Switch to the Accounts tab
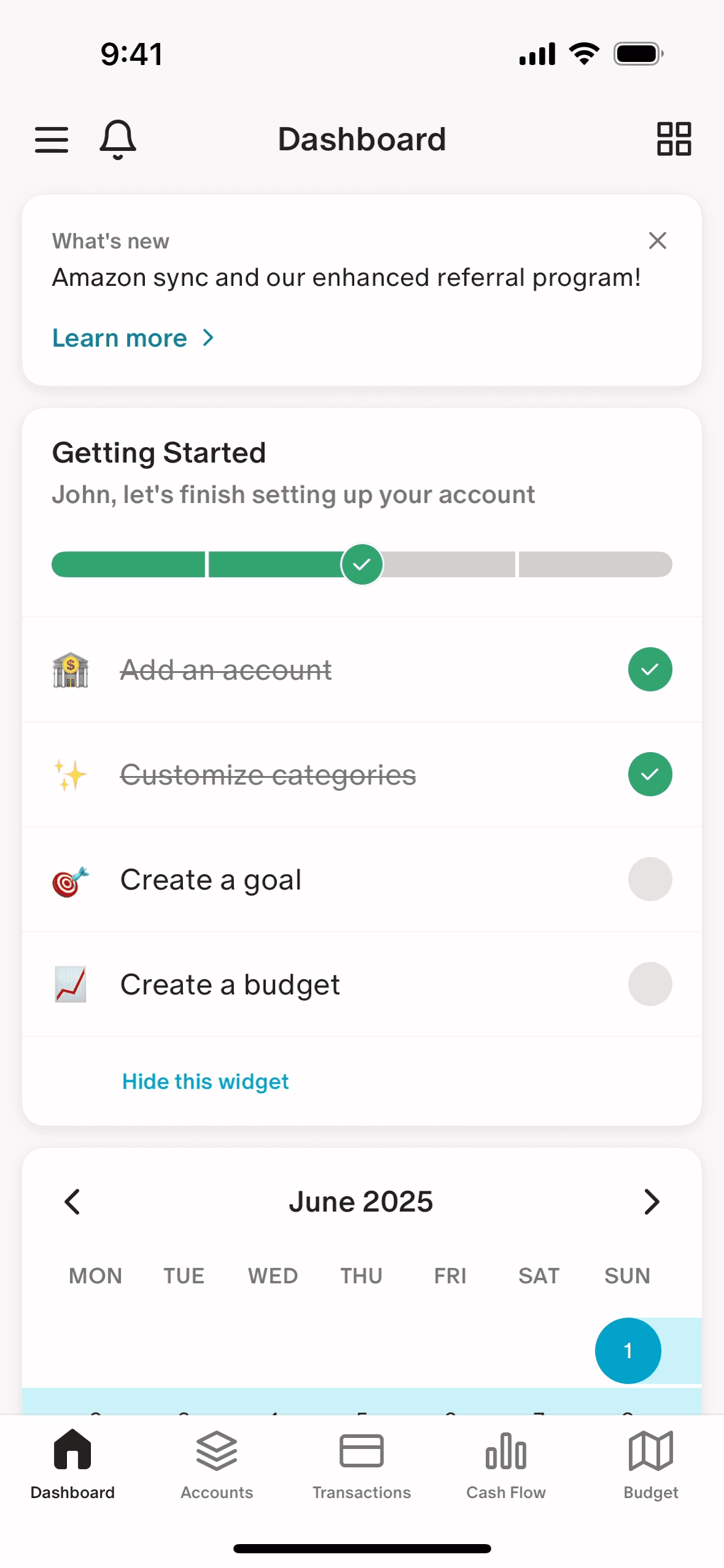This screenshot has width=724, height=1568. click(x=217, y=1464)
